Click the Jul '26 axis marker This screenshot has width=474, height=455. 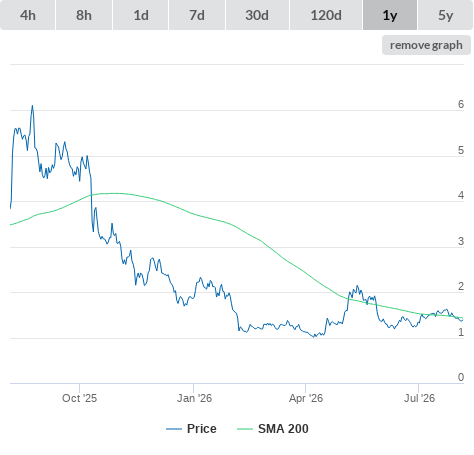pyautogui.click(x=419, y=398)
